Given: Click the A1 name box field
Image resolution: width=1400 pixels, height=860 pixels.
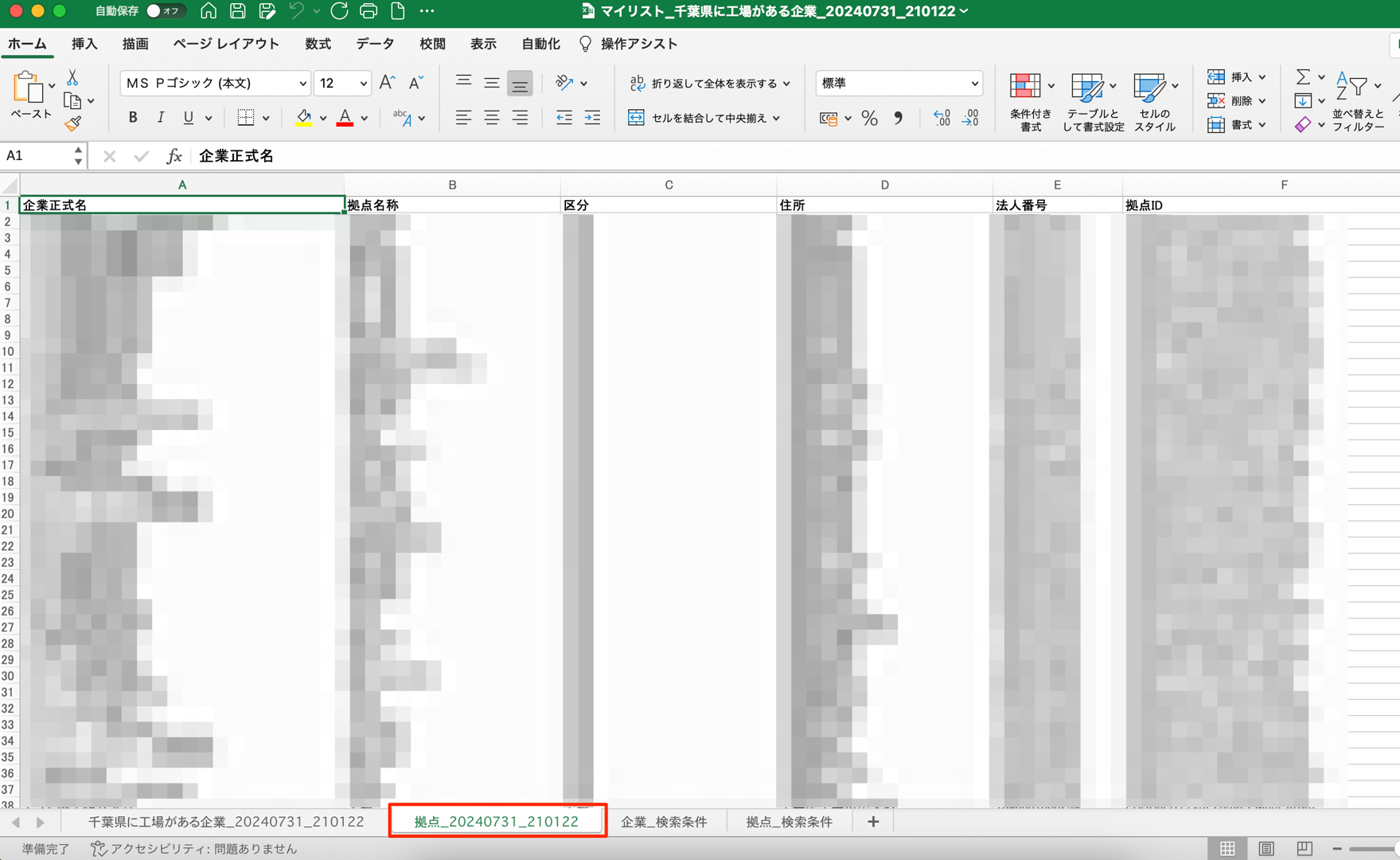Looking at the screenshot, I should (x=36, y=156).
